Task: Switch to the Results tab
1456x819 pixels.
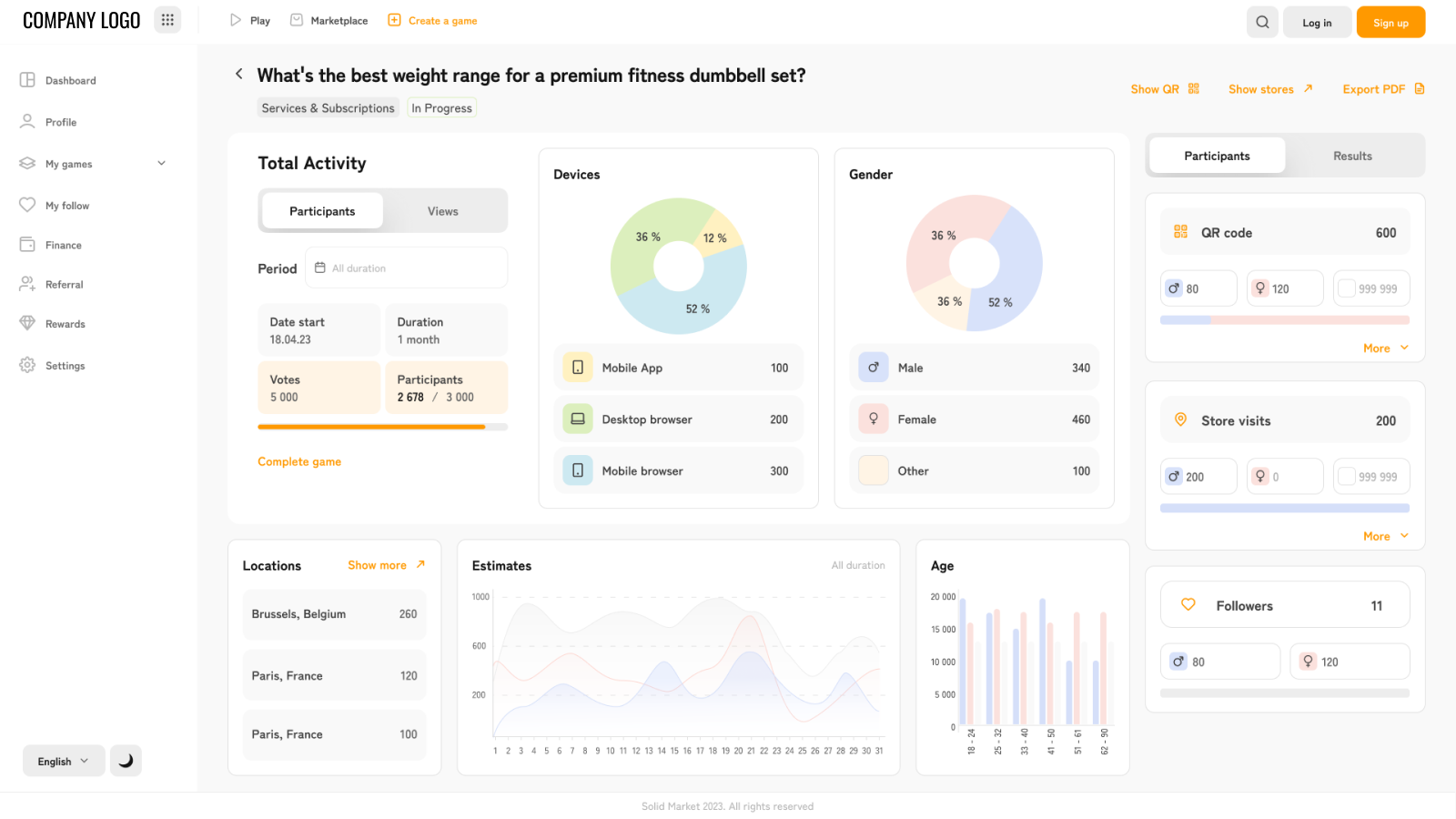Action: tap(1352, 157)
